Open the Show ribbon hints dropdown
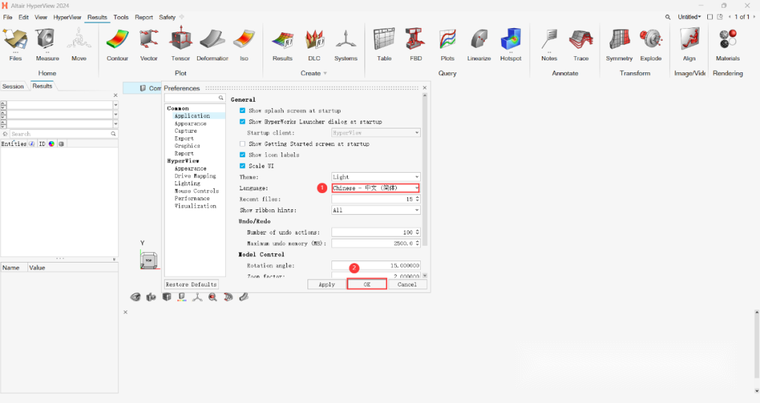Image resolution: width=760 pixels, height=403 pixels. coord(375,210)
